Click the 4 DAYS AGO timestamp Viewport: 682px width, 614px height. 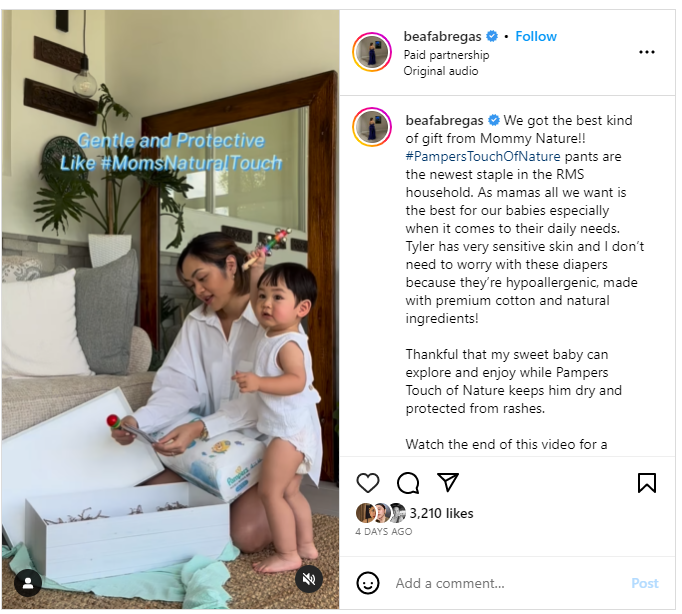tap(384, 531)
